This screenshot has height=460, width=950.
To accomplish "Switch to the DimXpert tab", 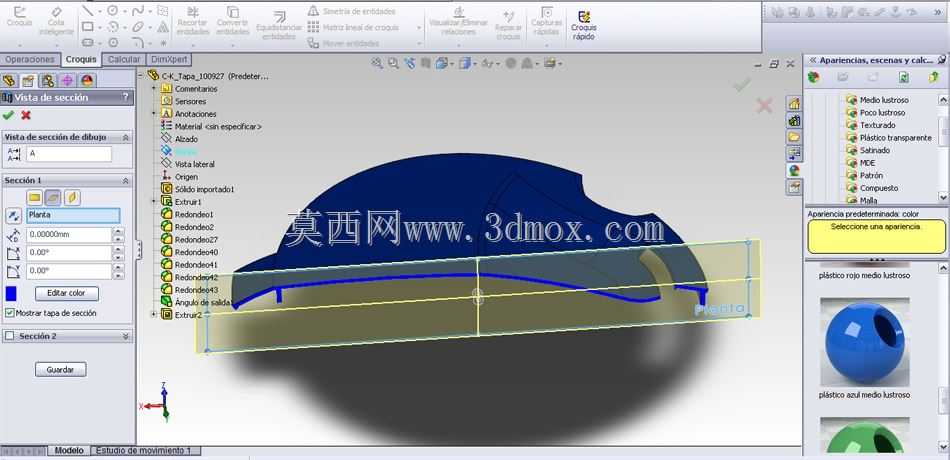I will tap(170, 59).
